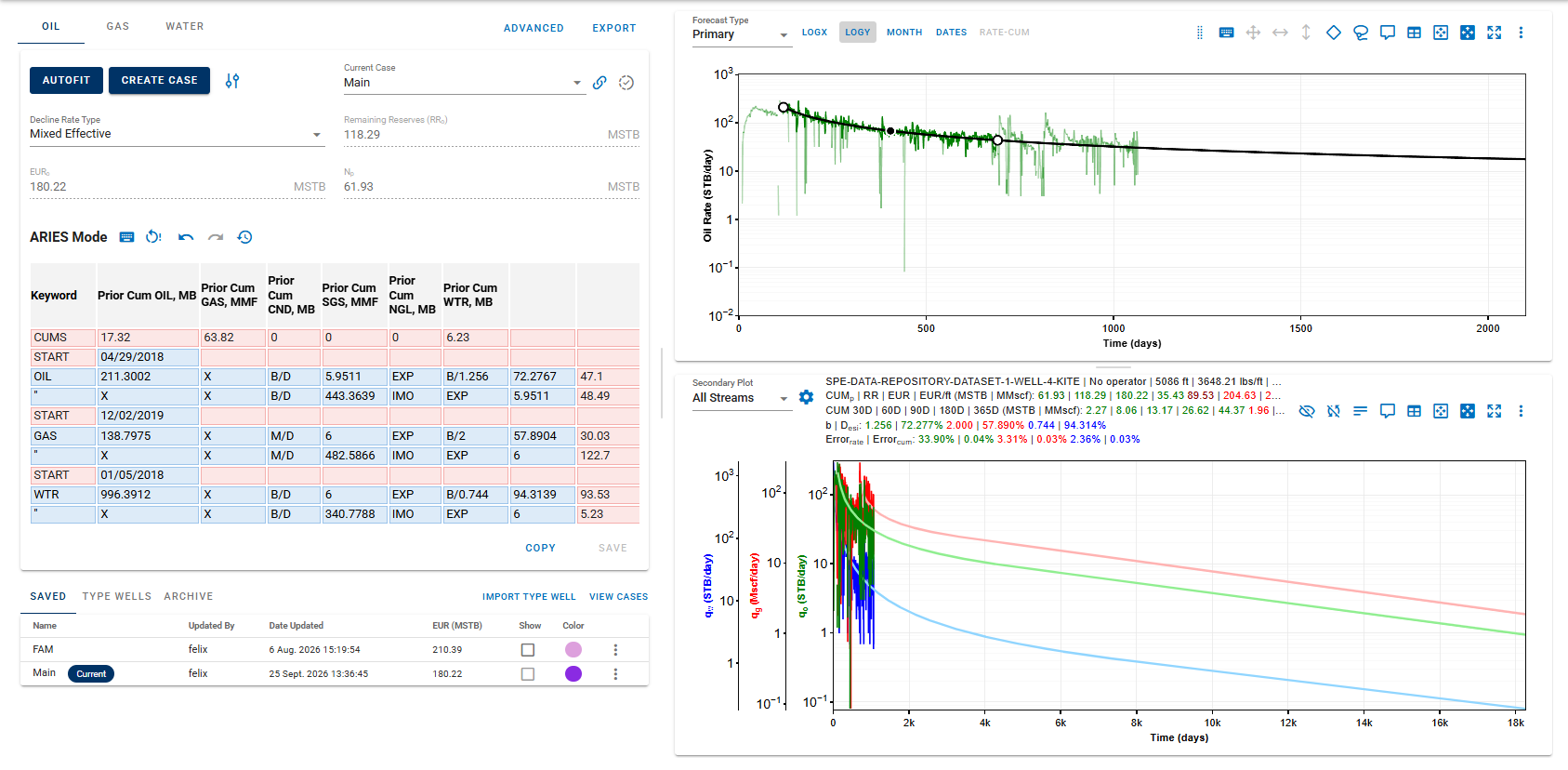Toggle LOGX axis scaling
This screenshot has height=770, width=1568.
tap(814, 33)
